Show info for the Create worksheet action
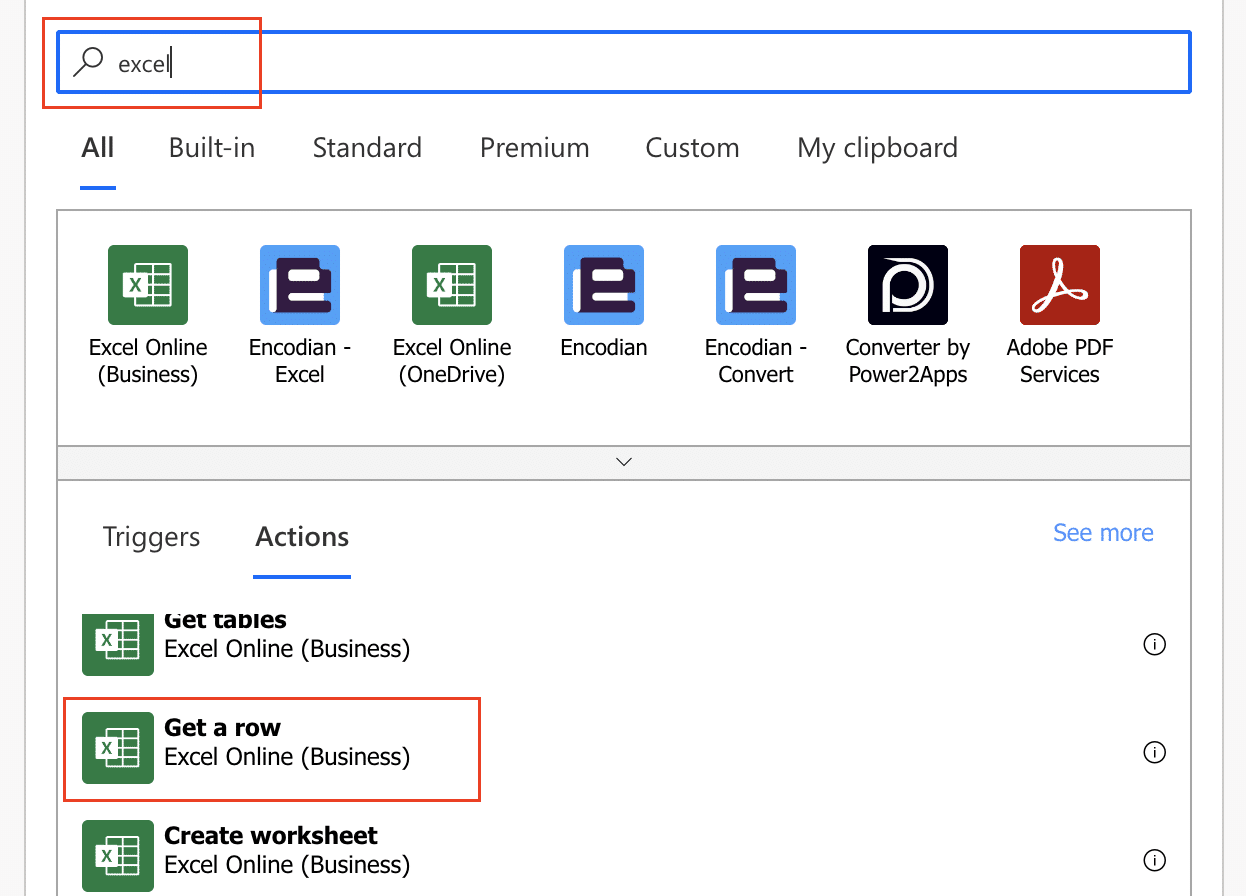Screen dimensions: 1246x896 tap(1154, 860)
